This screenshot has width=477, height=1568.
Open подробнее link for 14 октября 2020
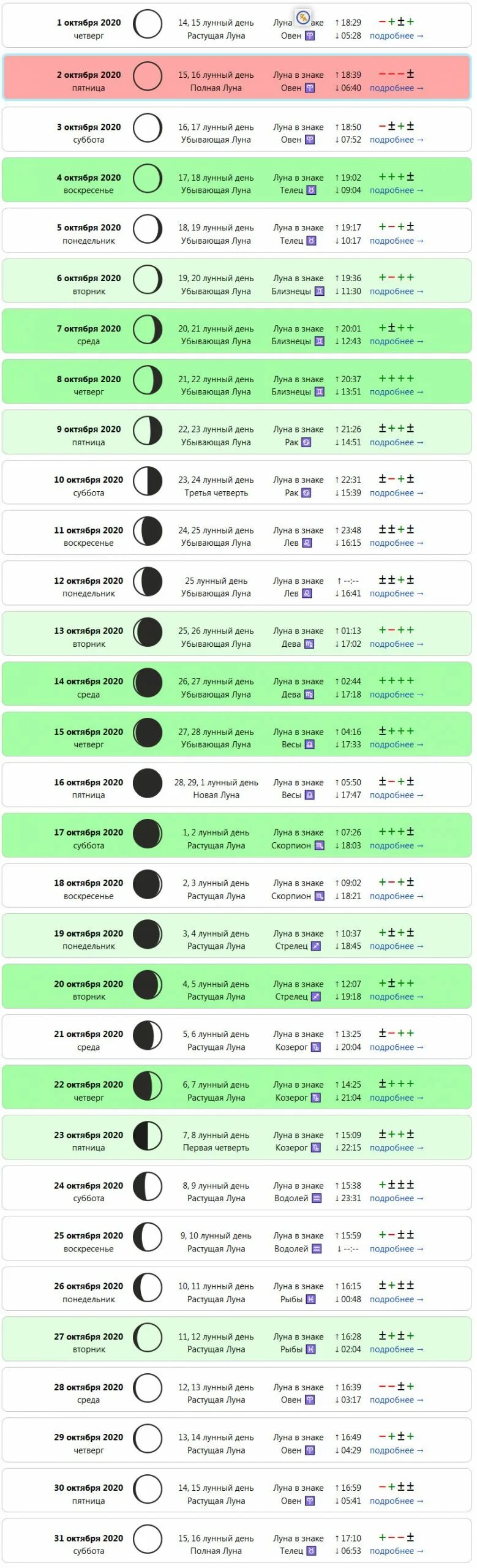pos(396,695)
